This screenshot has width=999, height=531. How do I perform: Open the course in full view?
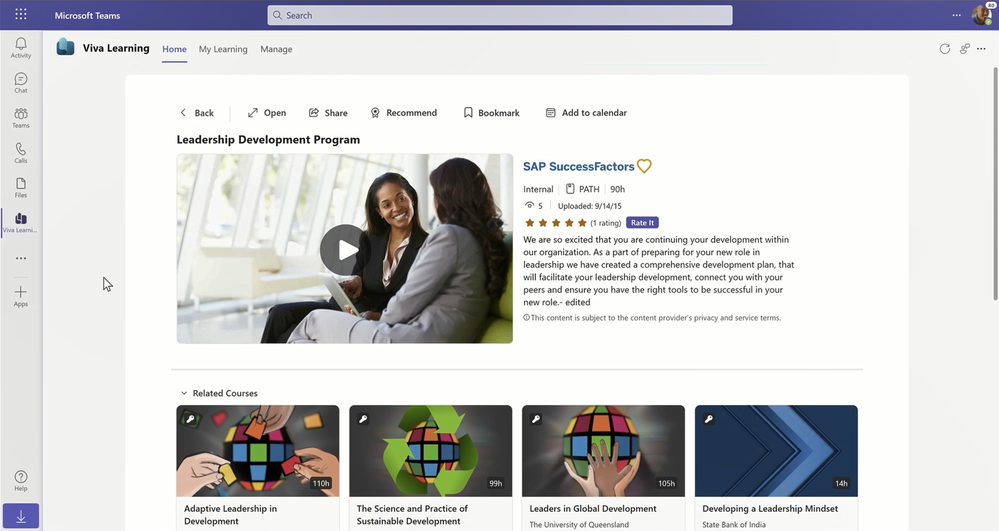[x=267, y=113]
